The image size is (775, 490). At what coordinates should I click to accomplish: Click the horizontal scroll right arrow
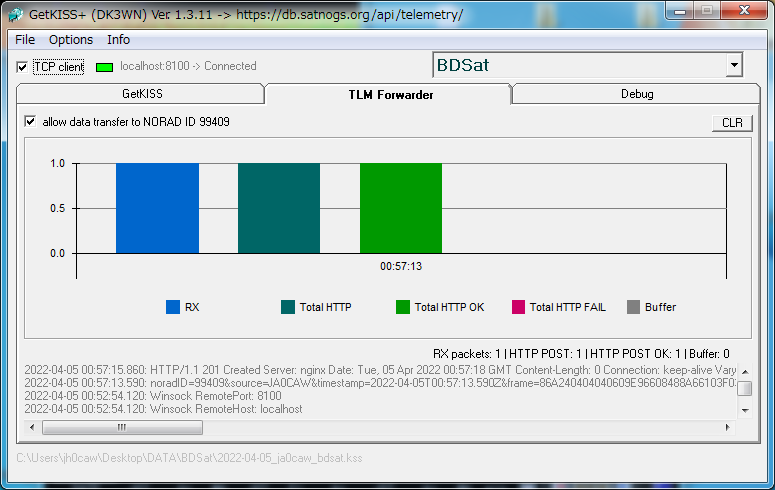[728, 427]
